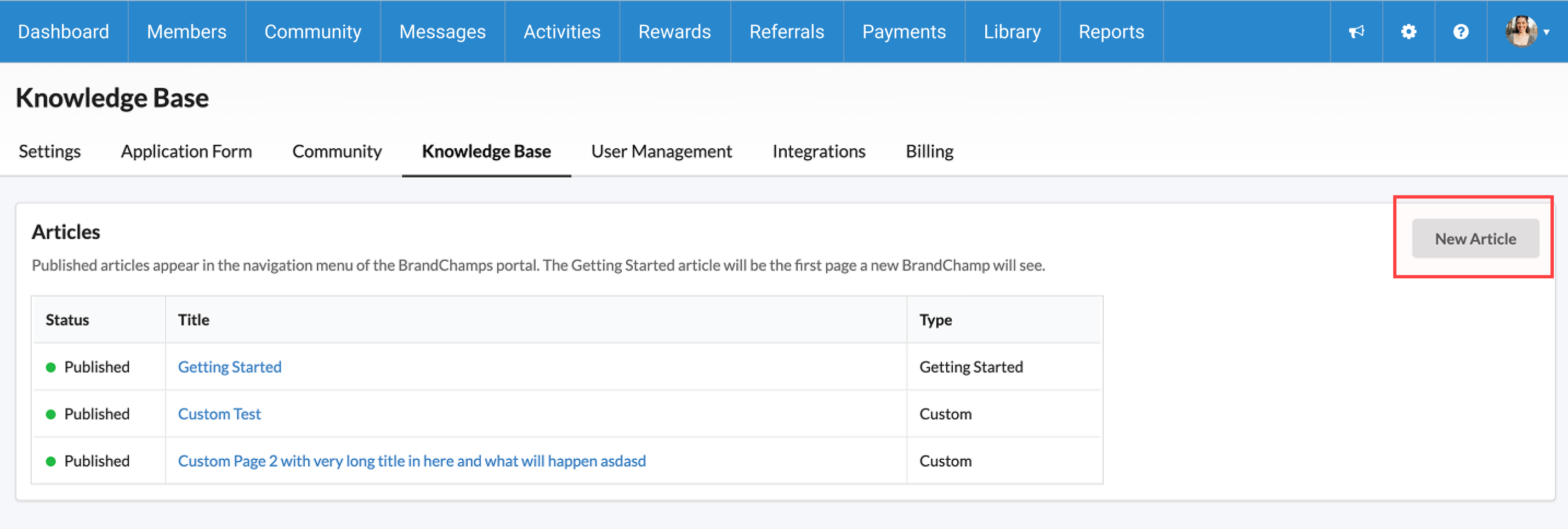Open the Reports menu item

pyautogui.click(x=1111, y=32)
